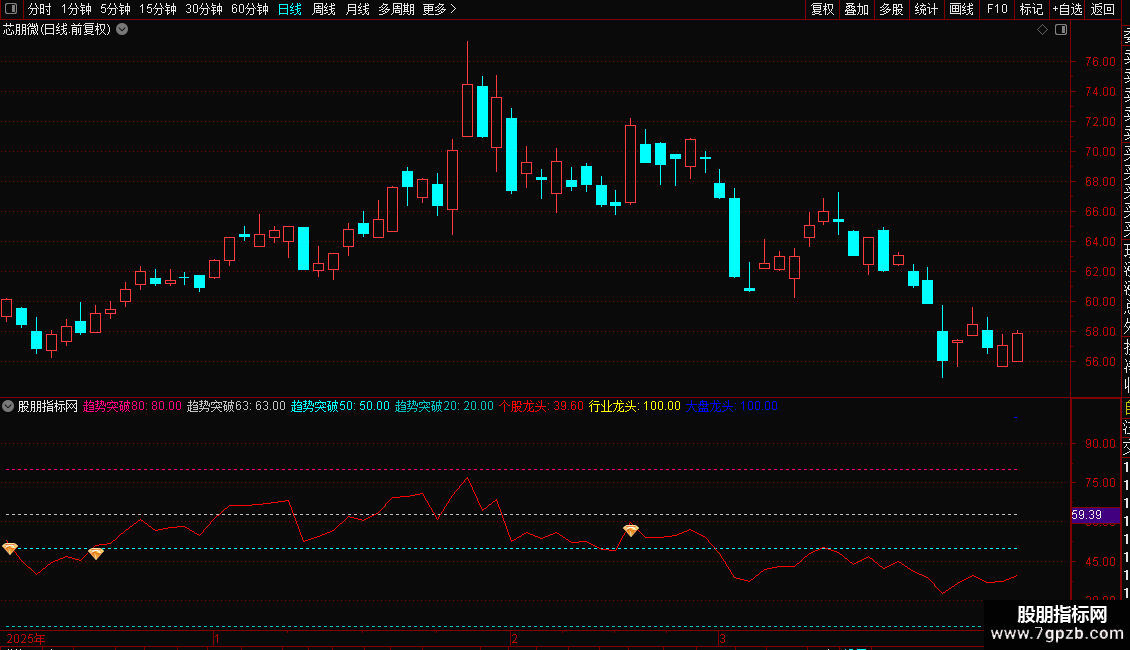Open F10 company information
Screen dimensions: 1130x650
click(997, 9)
